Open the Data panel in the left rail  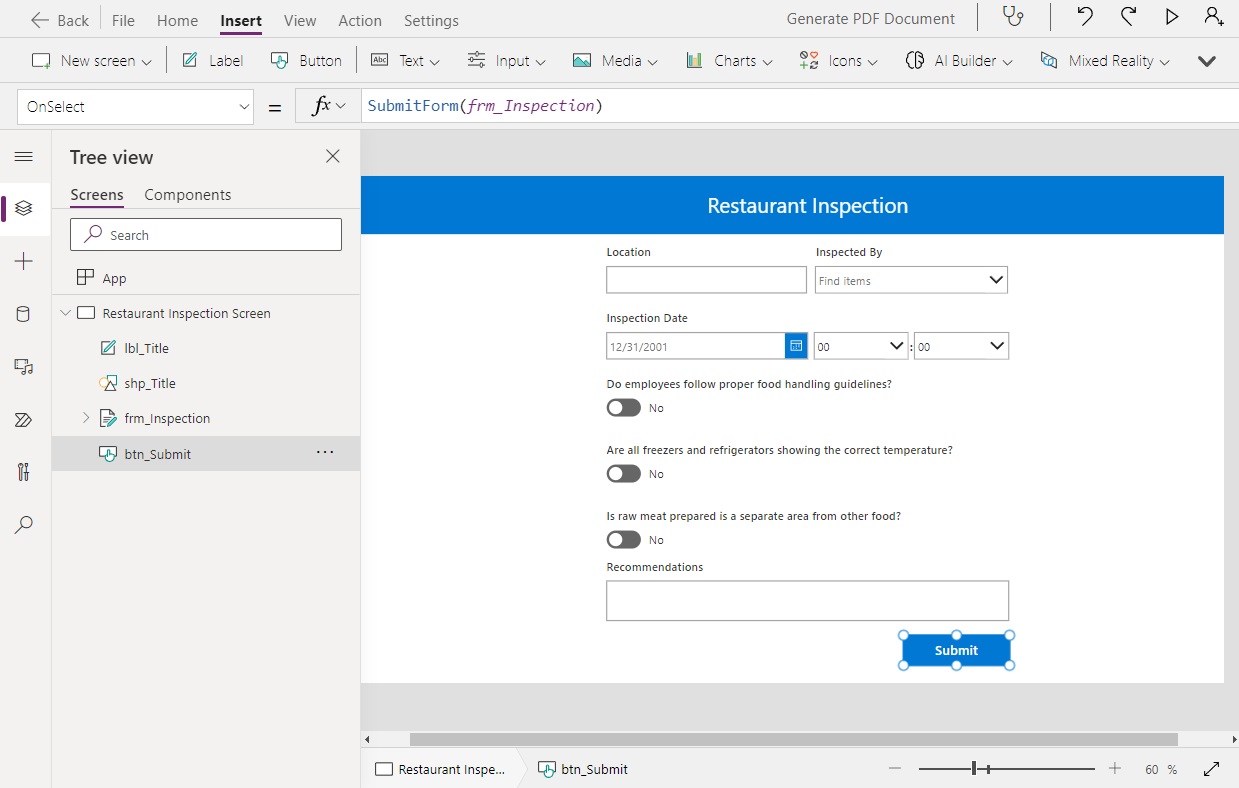pyautogui.click(x=24, y=313)
